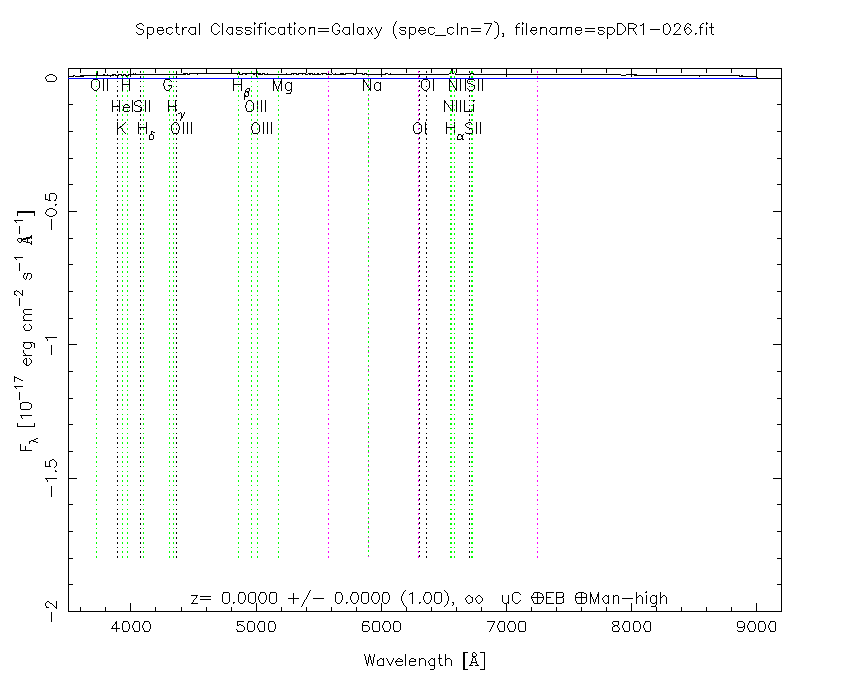Click the Man-high circled-plus flag symbol
850x680 pixels.
(x=580, y=599)
